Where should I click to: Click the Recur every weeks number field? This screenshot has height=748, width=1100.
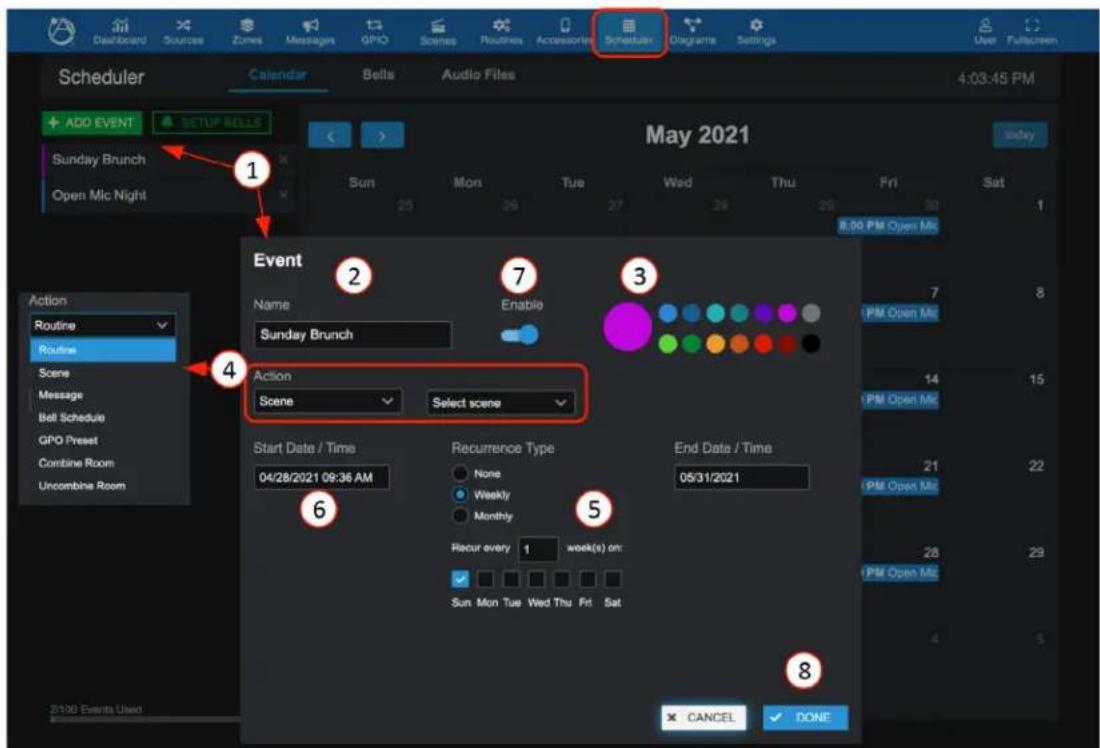point(538,549)
